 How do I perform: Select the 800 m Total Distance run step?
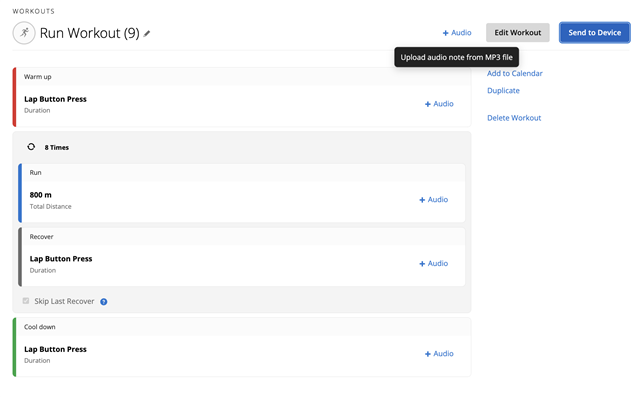(x=243, y=193)
